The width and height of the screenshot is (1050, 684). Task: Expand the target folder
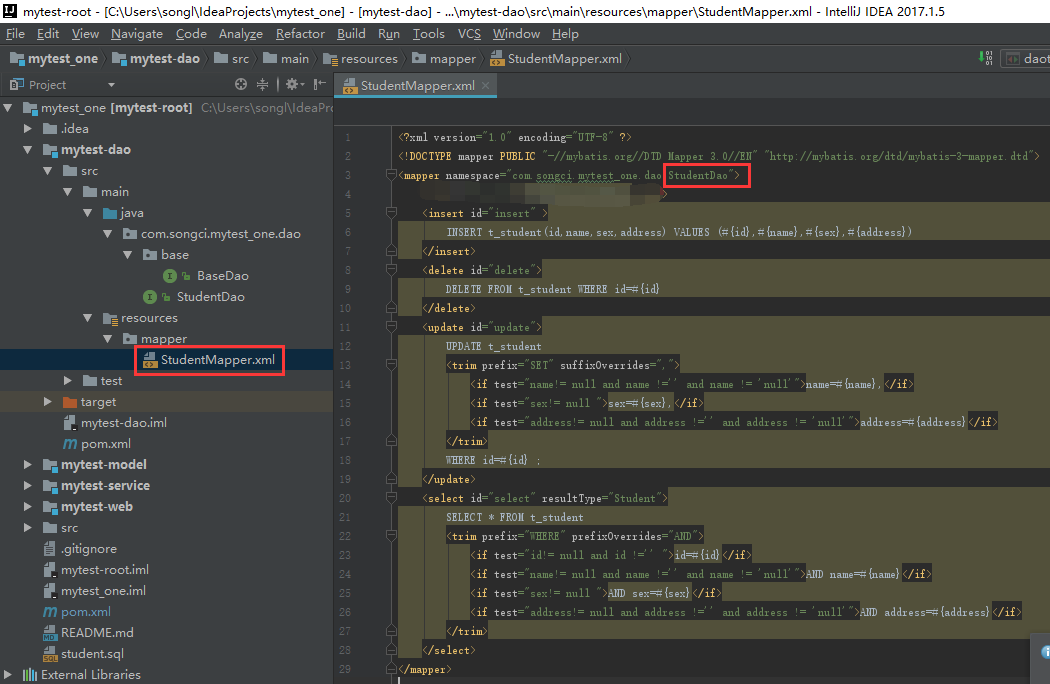coord(48,402)
